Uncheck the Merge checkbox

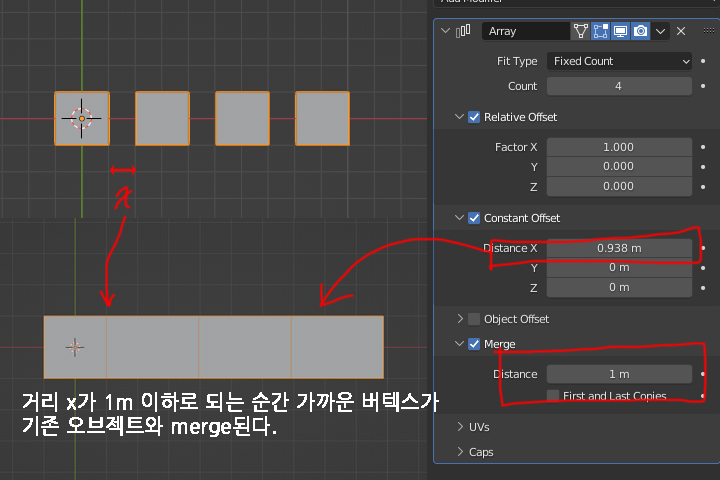474,344
